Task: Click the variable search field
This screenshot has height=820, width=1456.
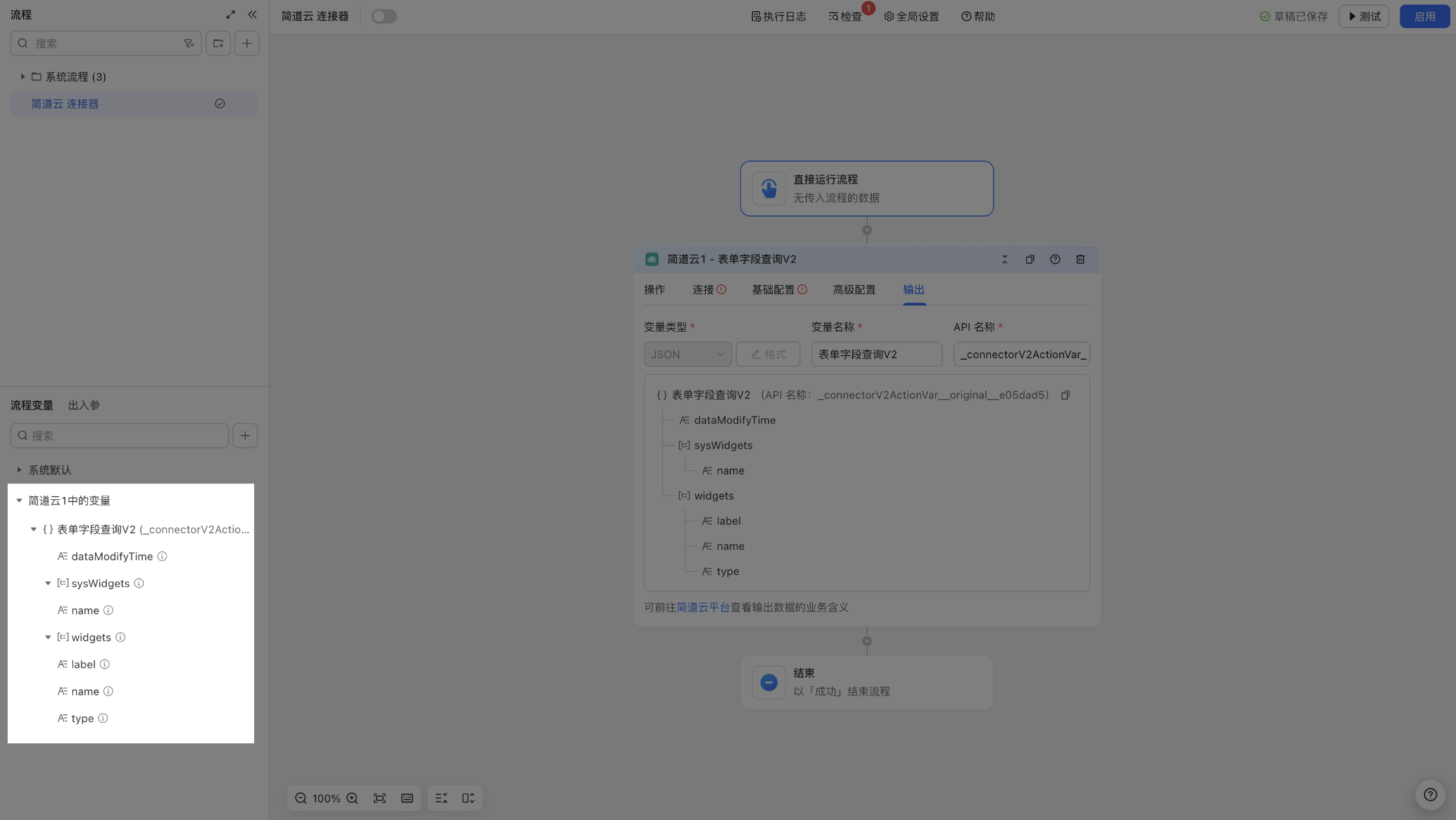Action: pos(120,436)
